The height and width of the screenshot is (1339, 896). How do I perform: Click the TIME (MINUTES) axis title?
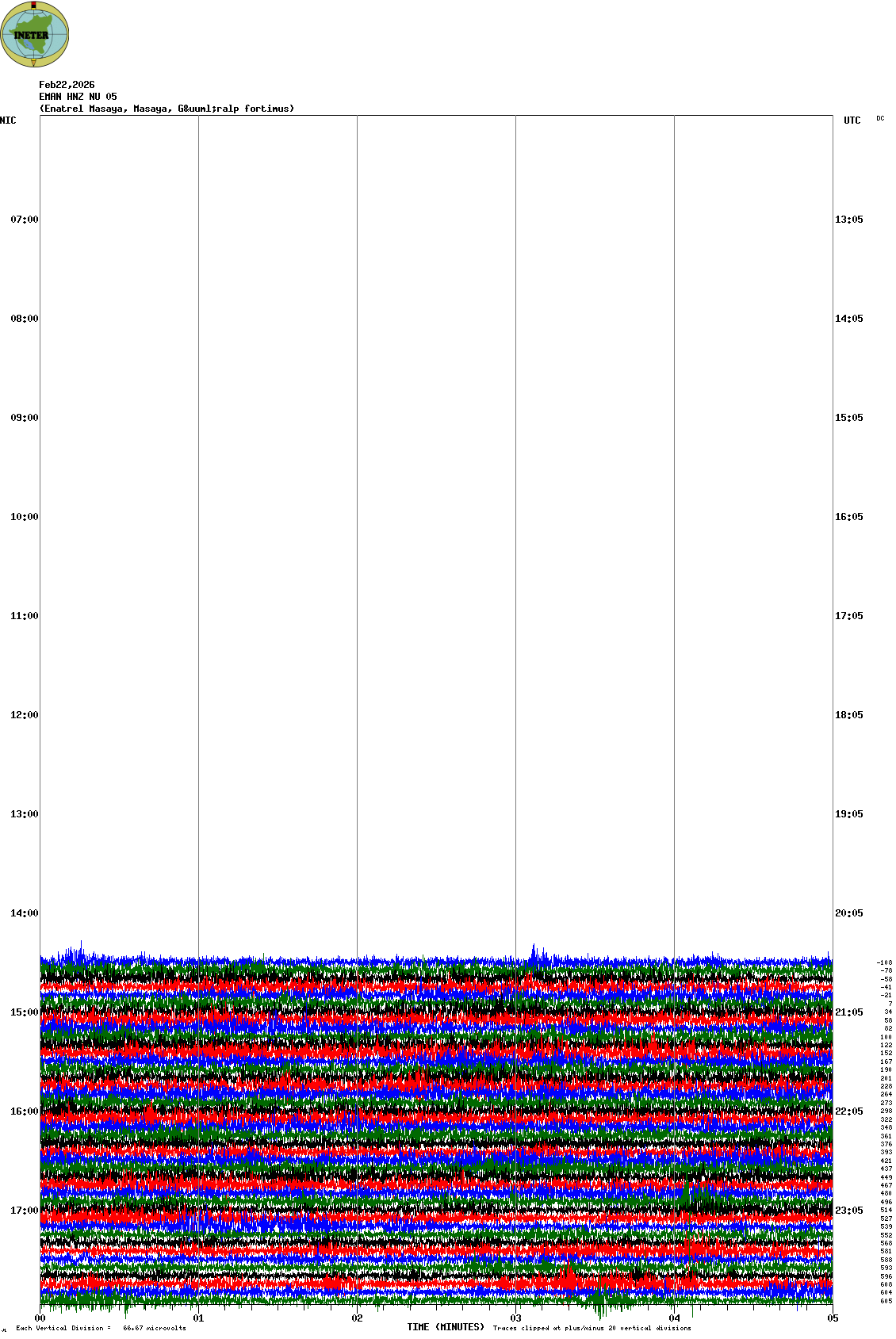coord(446,1327)
